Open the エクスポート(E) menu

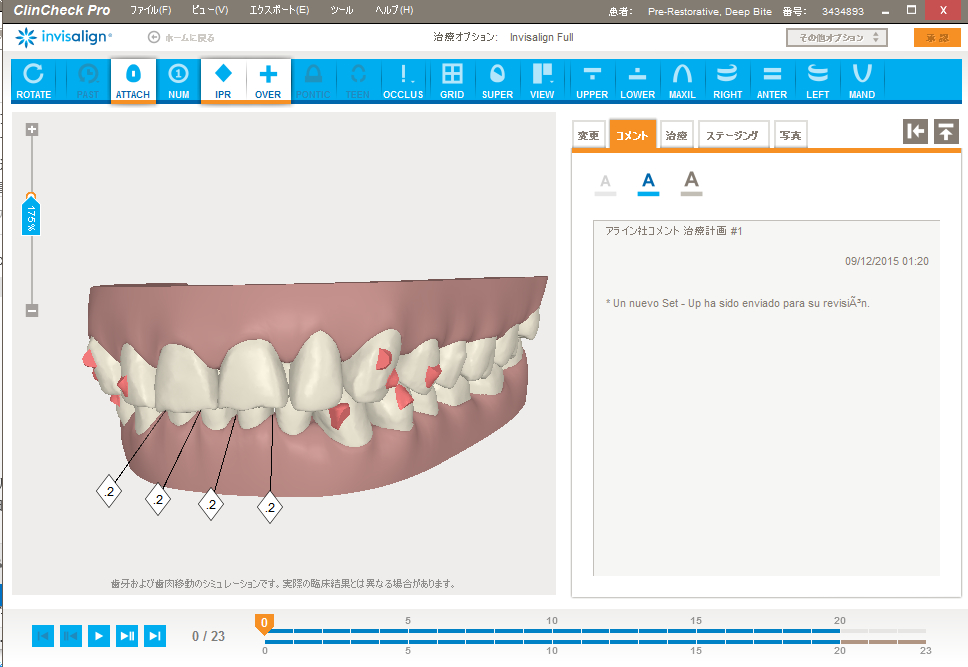(279, 10)
